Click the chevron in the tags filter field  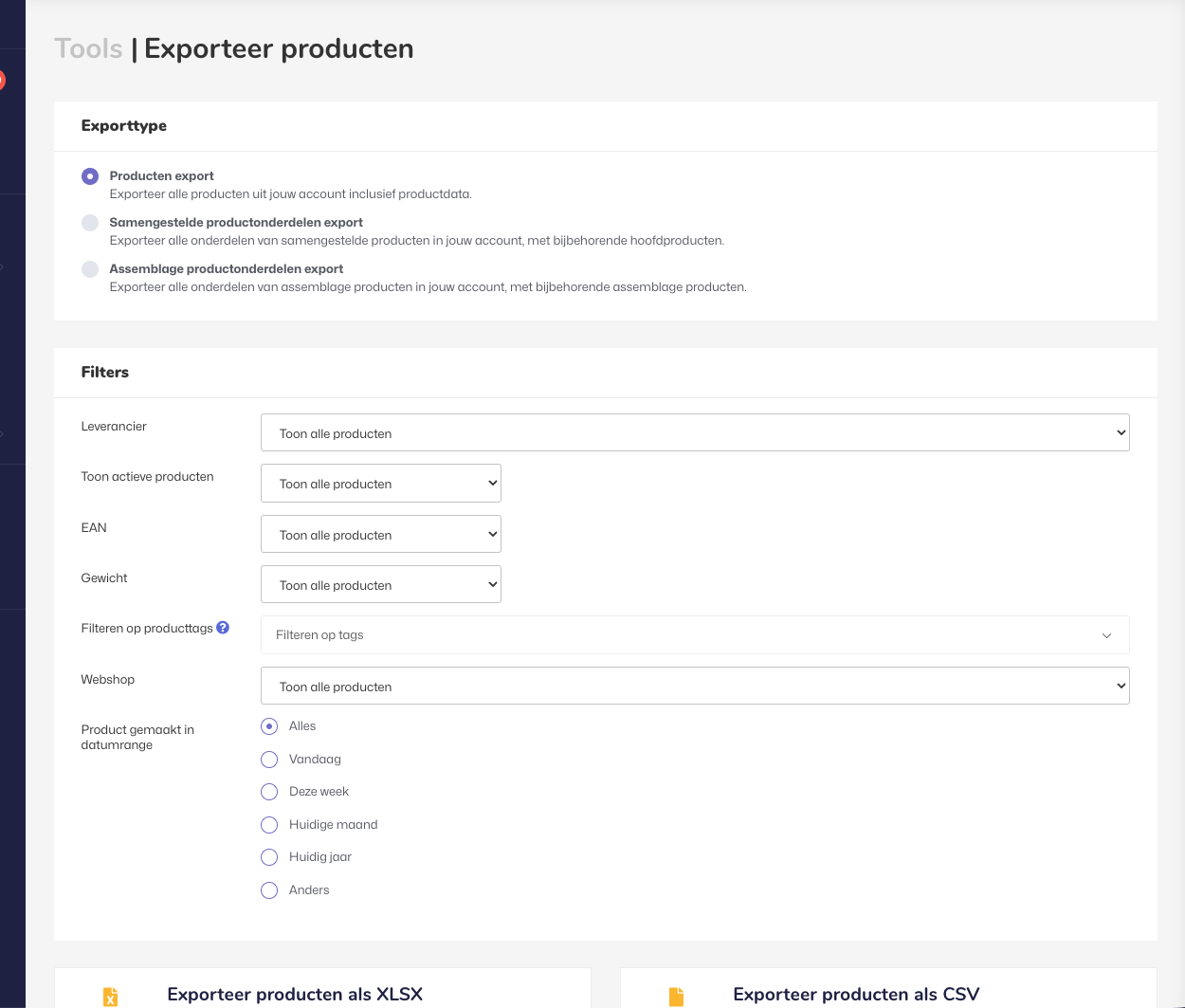1106,635
